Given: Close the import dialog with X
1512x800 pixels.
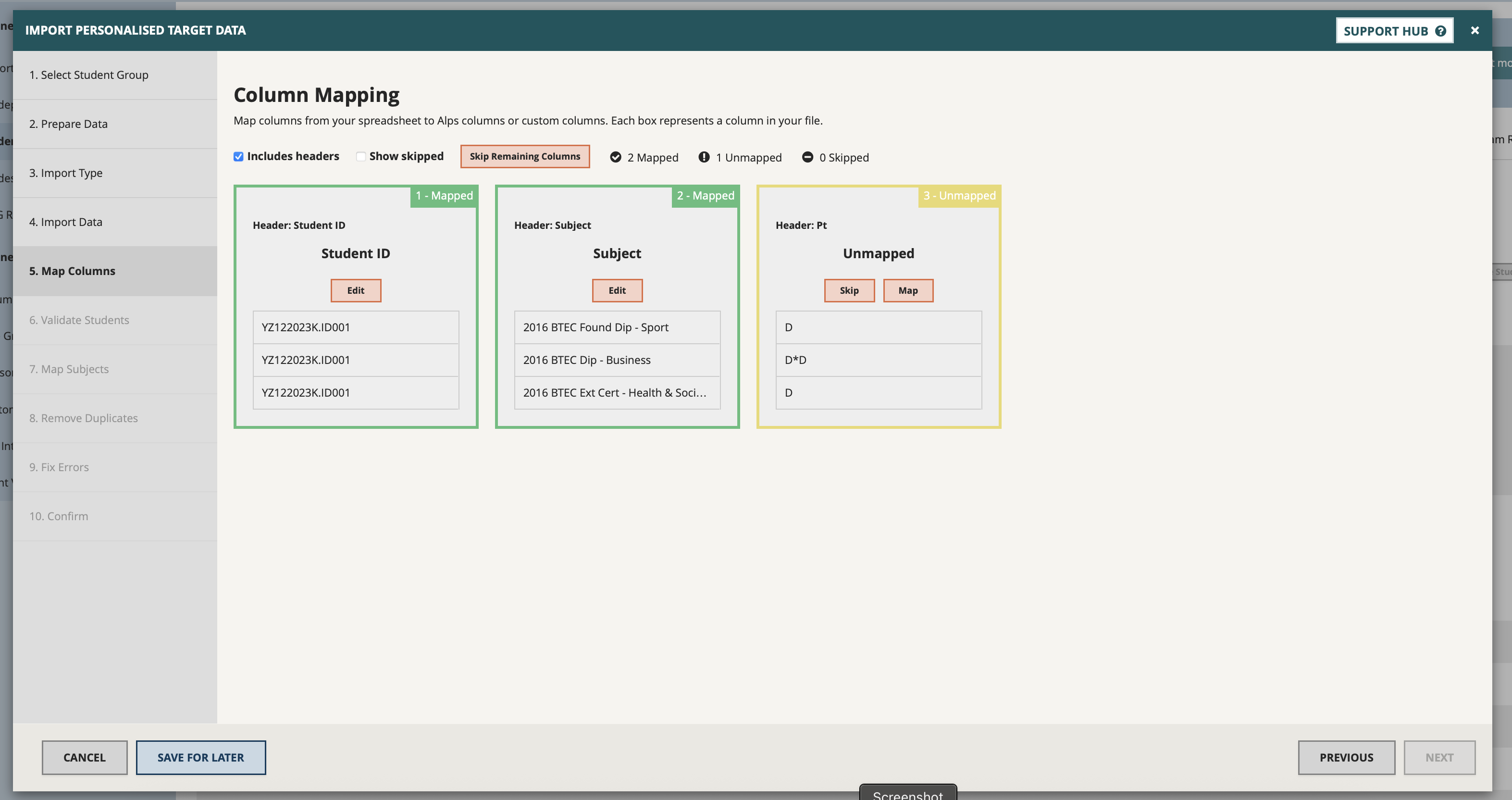Looking at the screenshot, I should 1475,30.
